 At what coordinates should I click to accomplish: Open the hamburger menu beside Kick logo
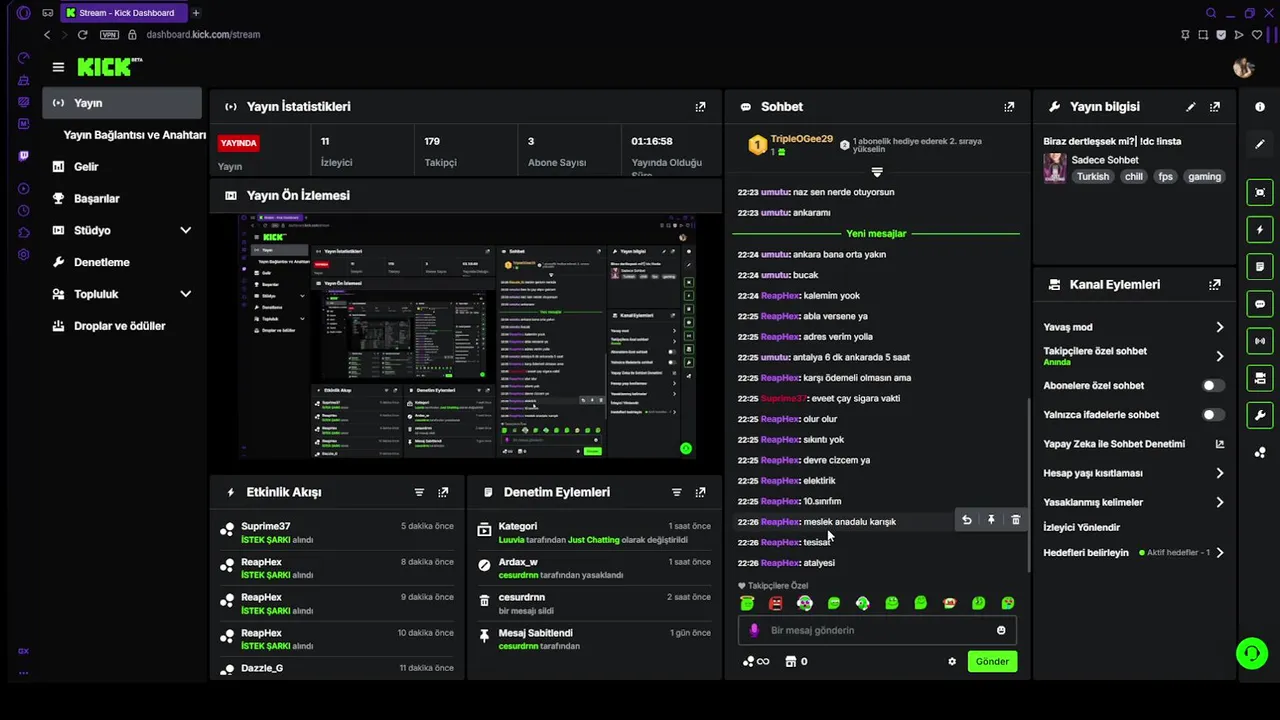pyautogui.click(x=58, y=67)
